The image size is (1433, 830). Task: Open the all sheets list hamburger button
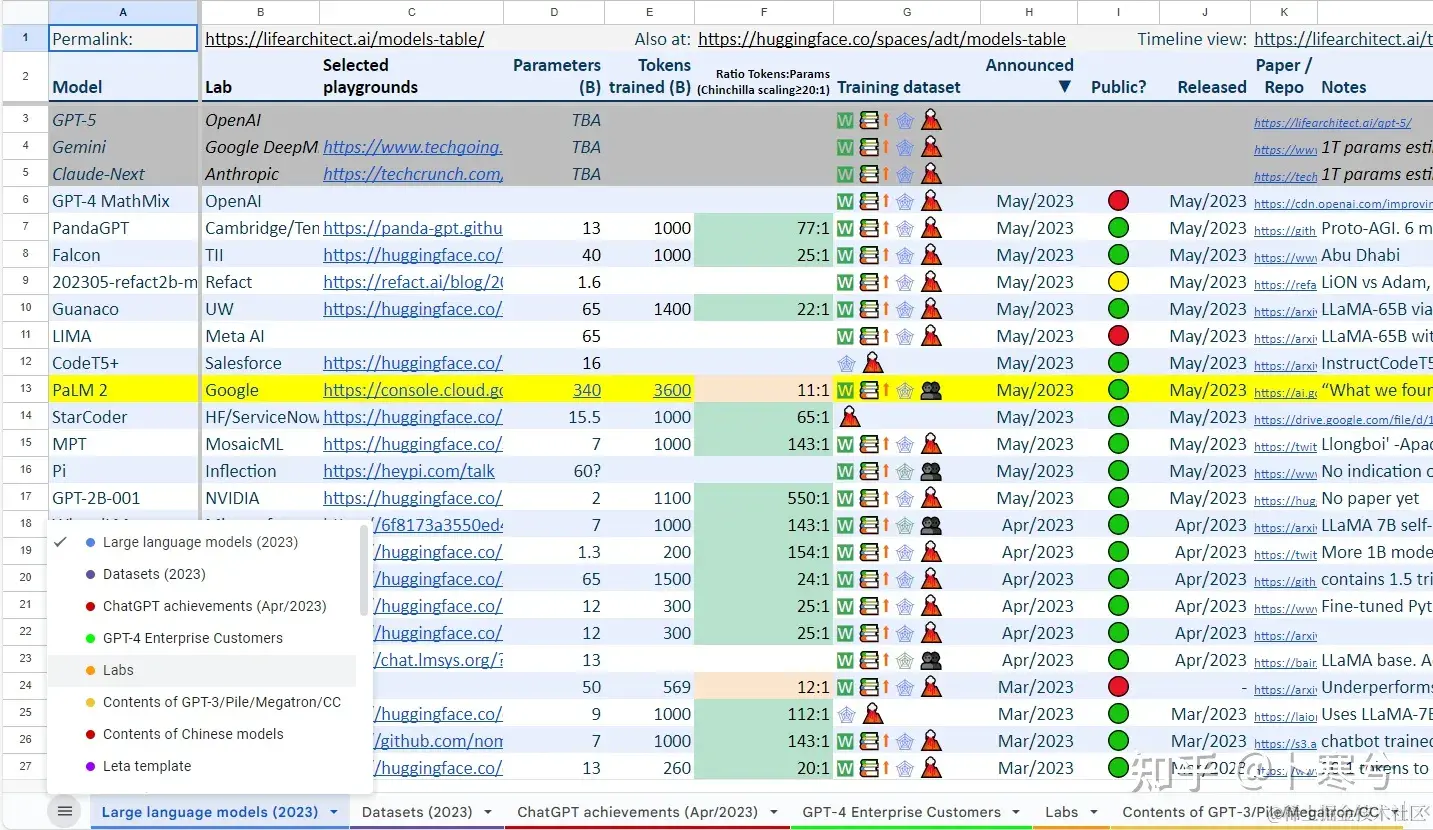coord(65,811)
